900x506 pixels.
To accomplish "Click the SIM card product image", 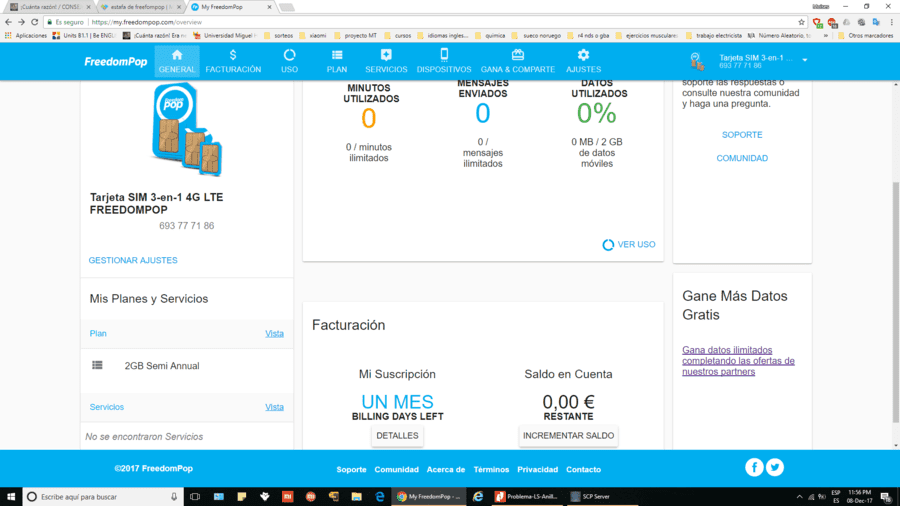I will pos(187,129).
